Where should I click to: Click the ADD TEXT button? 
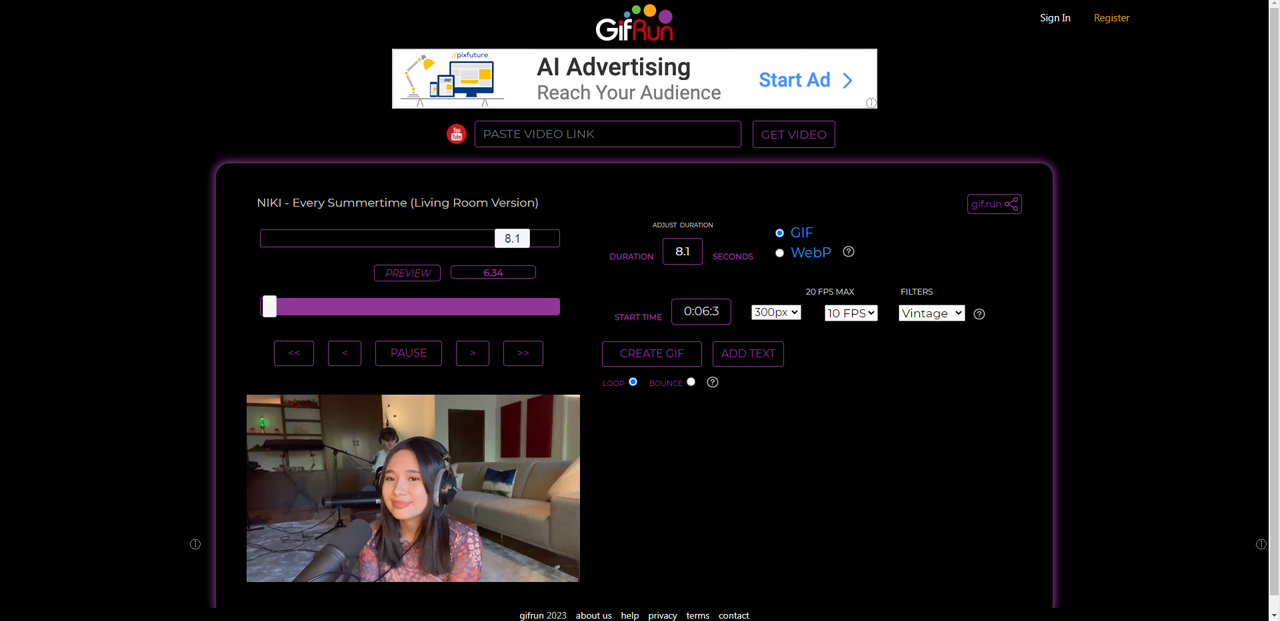click(x=748, y=354)
